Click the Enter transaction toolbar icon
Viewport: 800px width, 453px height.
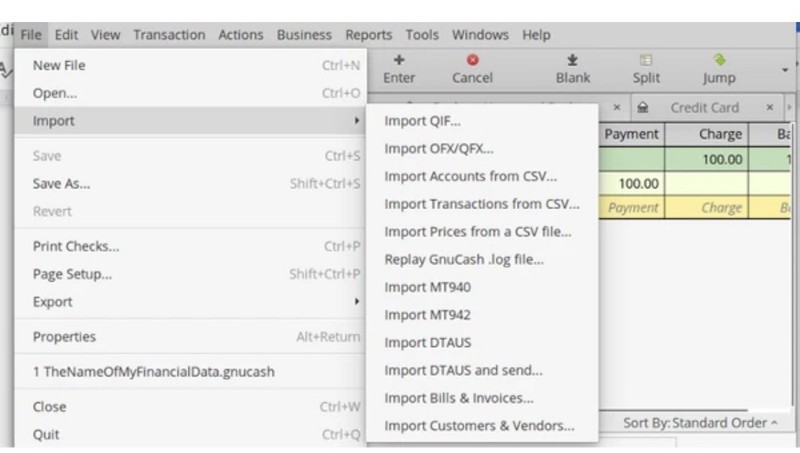(399, 60)
